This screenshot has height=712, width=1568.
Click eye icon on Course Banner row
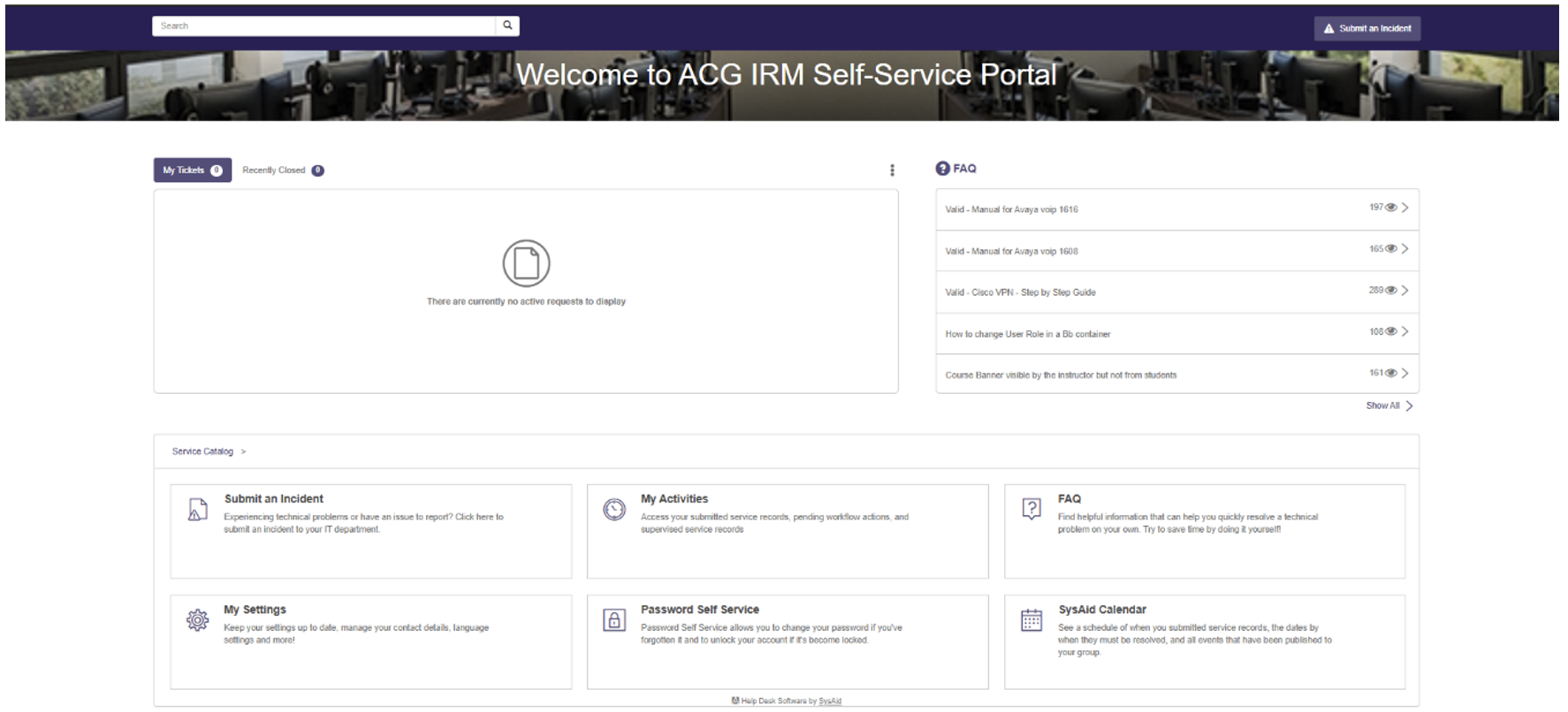click(1391, 374)
